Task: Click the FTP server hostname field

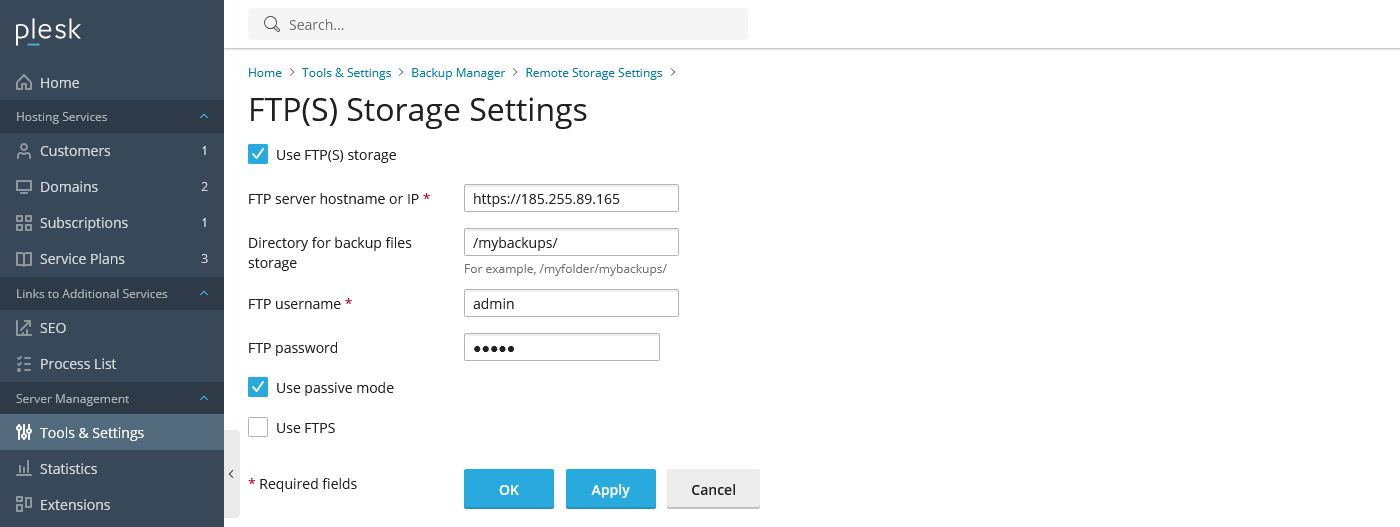Action: click(572, 198)
